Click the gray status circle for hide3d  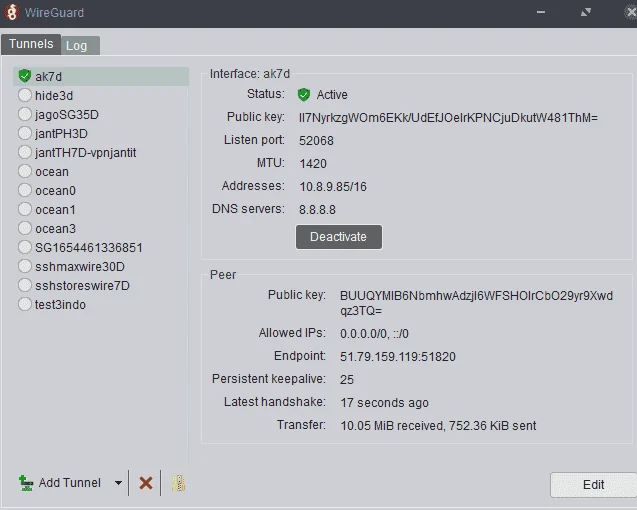(x=25, y=95)
